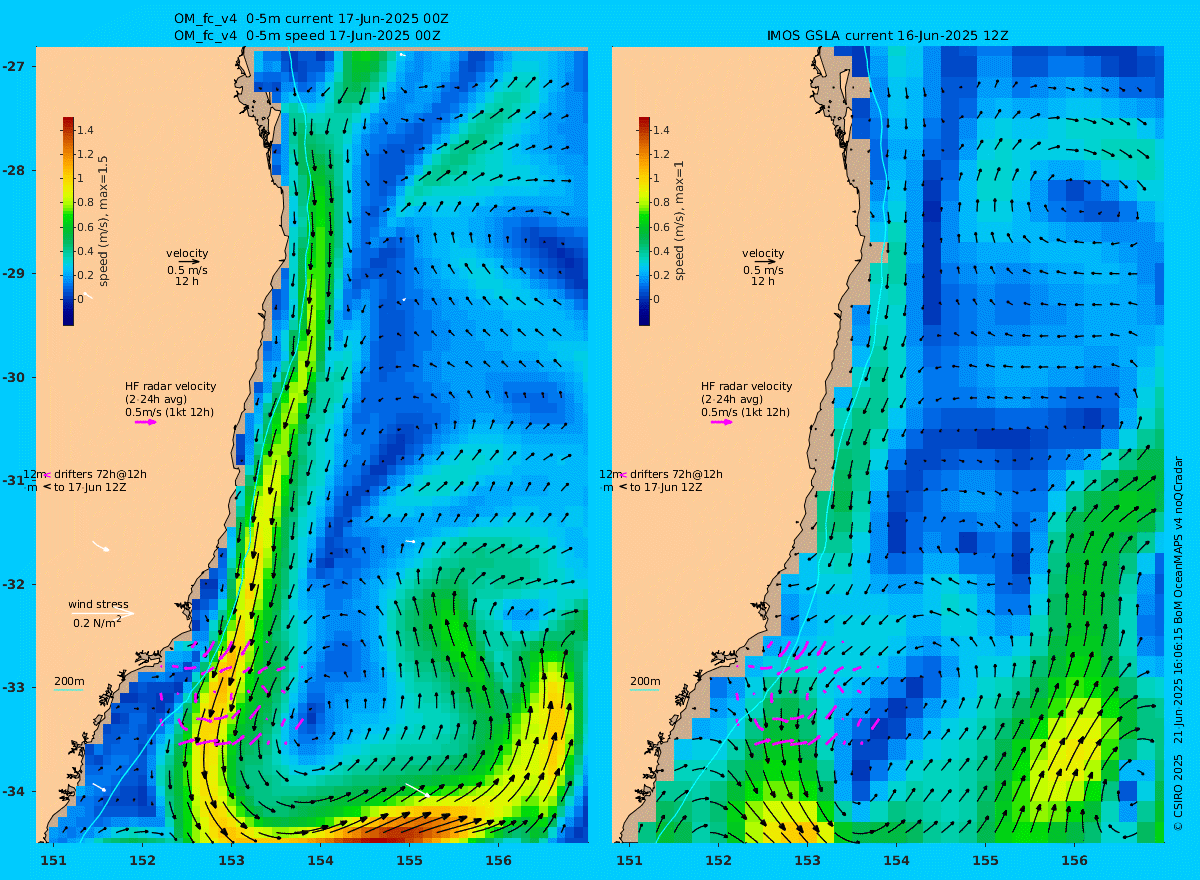This screenshot has height=880, width=1200.
Task: Click the right map speed color bar
Action: coord(644,221)
